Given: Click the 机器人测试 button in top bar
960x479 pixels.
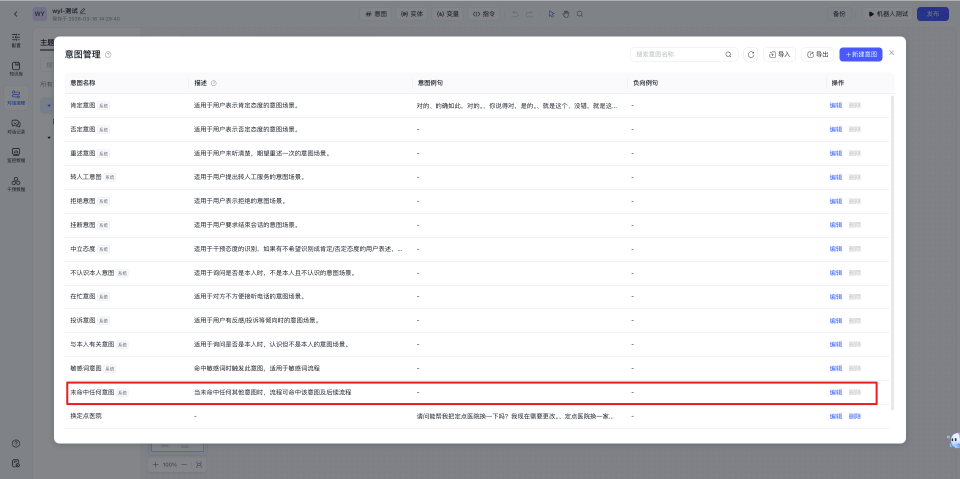Looking at the screenshot, I should click(x=868, y=14).
